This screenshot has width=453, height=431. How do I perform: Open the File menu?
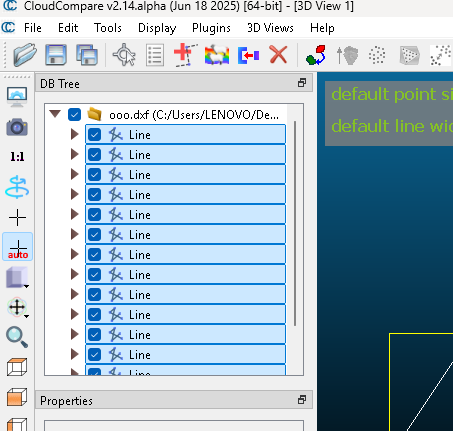[x=33, y=28]
